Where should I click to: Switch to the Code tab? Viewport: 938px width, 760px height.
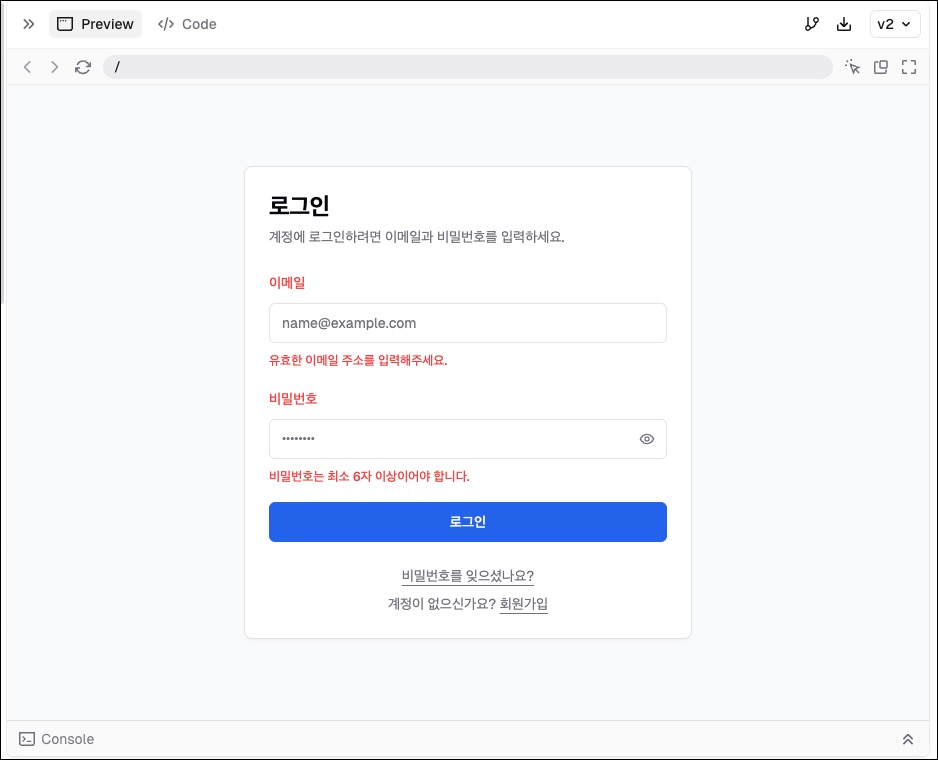pyautogui.click(x=187, y=24)
